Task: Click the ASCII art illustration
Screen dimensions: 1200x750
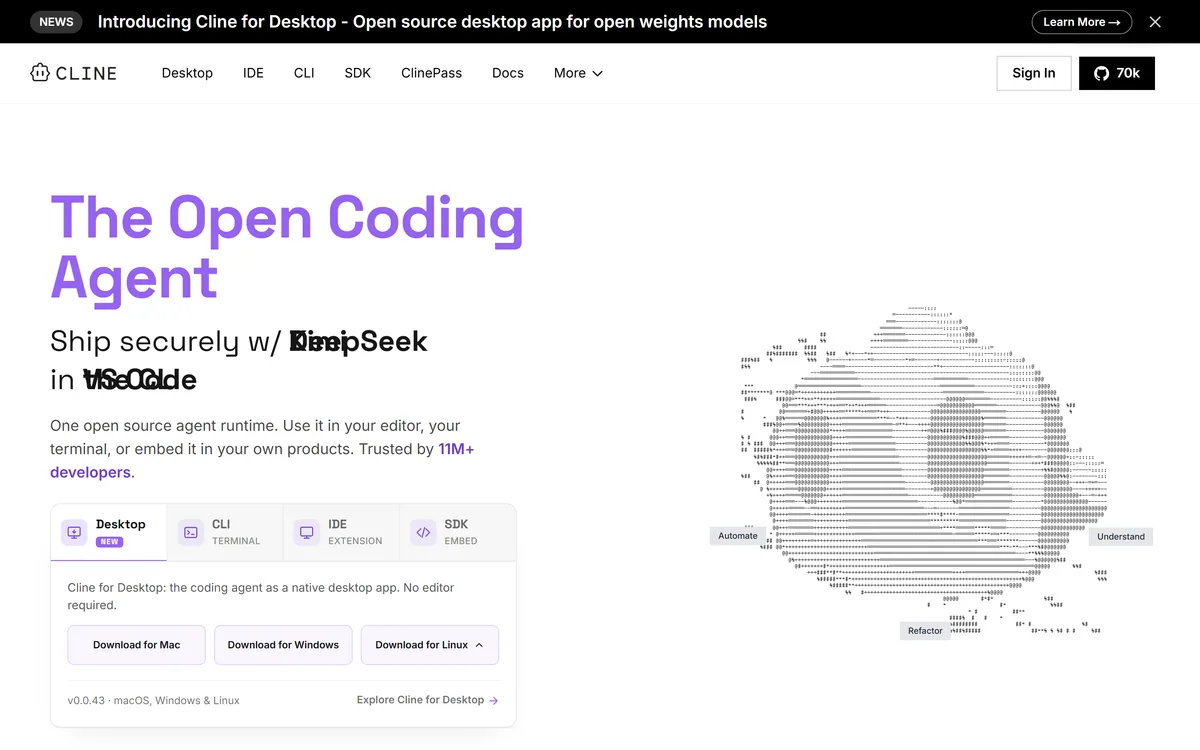Action: 925,470
